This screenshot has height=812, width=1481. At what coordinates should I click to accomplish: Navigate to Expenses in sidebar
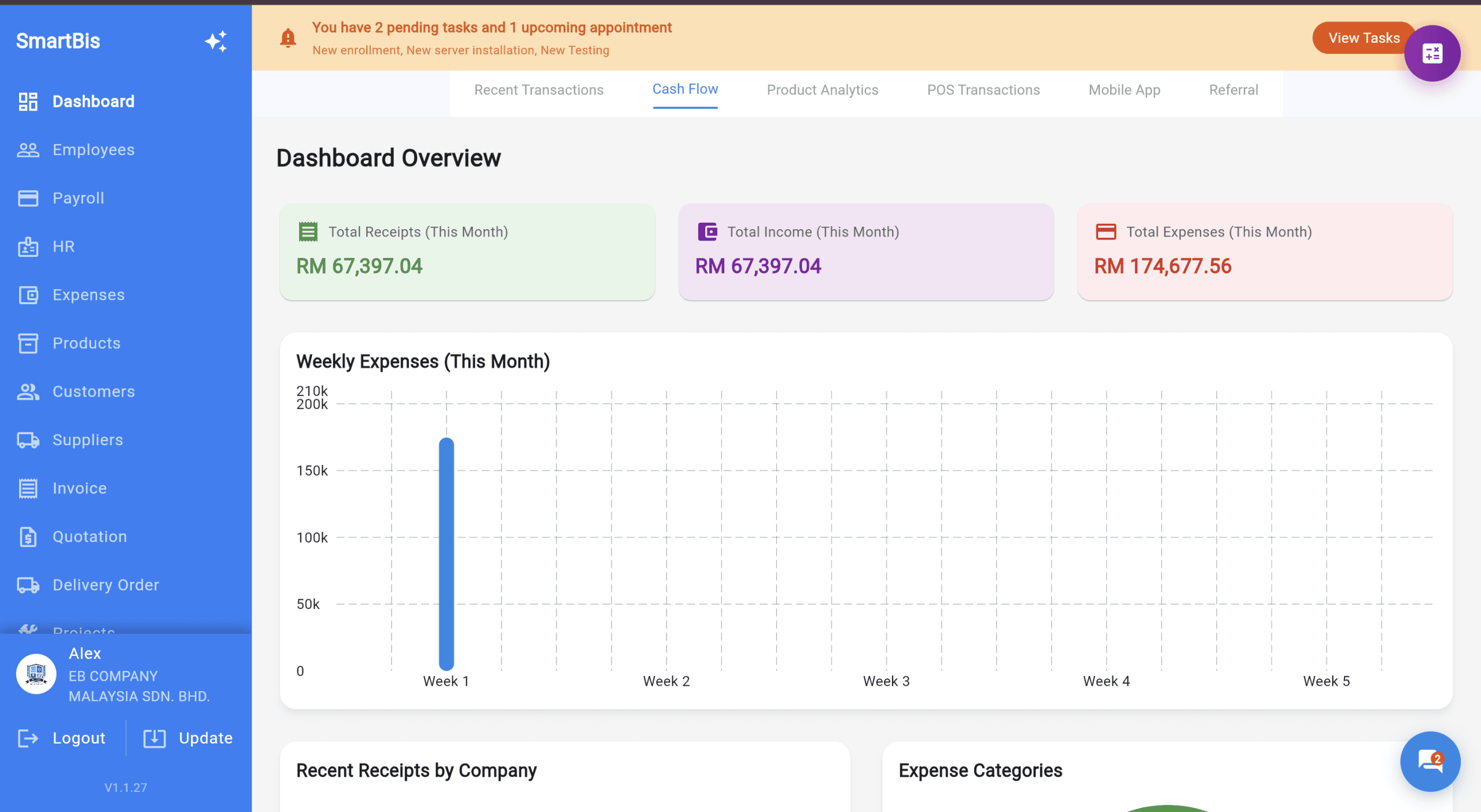coord(89,295)
